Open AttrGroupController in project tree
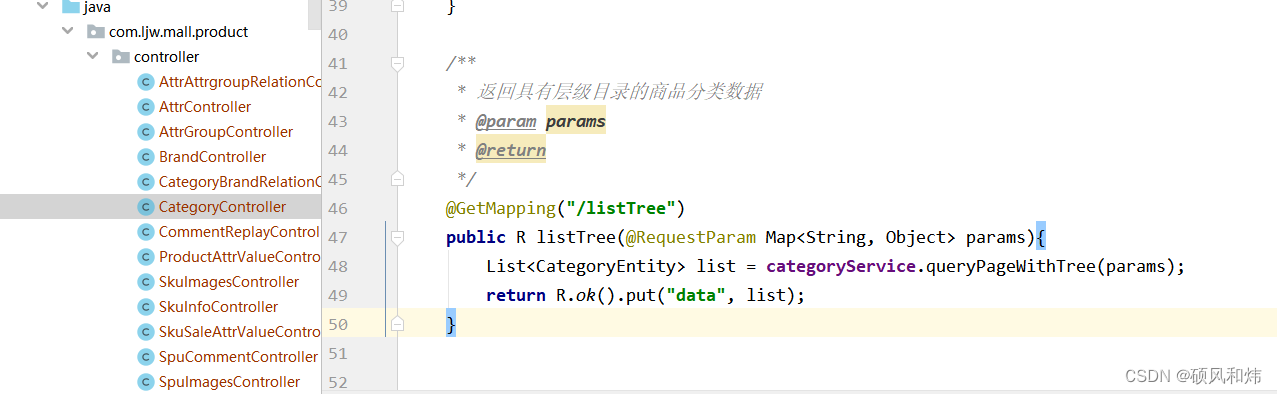The image size is (1277, 394). coord(226,131)
